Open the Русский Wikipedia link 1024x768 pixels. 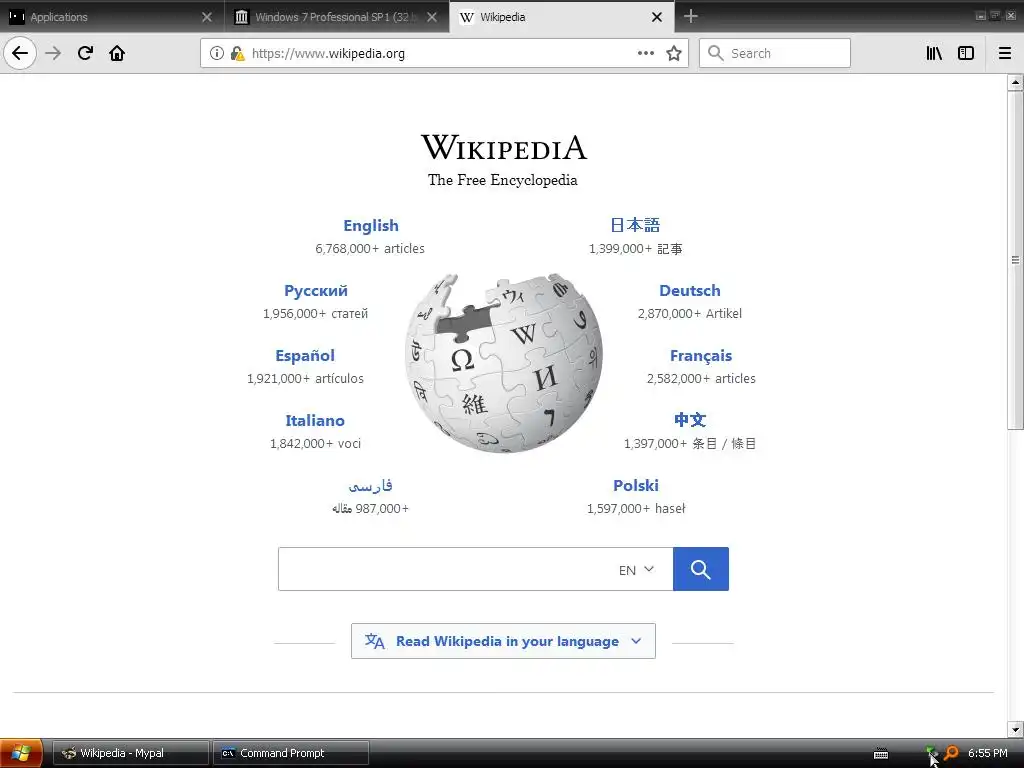[316, 291]
